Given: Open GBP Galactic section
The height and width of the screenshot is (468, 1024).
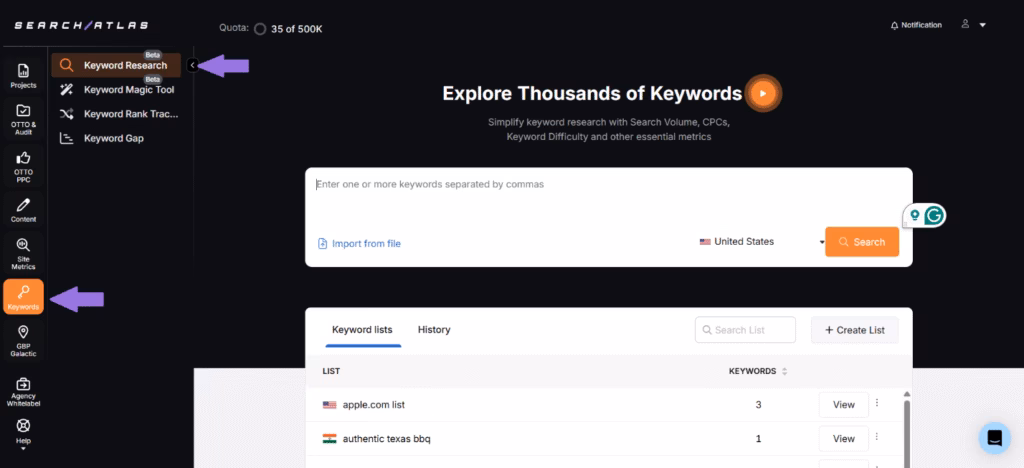Looking at the screenshot, I should (24, 340).
